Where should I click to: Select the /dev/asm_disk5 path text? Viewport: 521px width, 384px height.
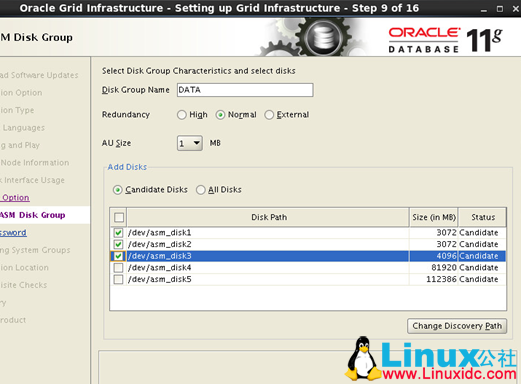[159, 279]
